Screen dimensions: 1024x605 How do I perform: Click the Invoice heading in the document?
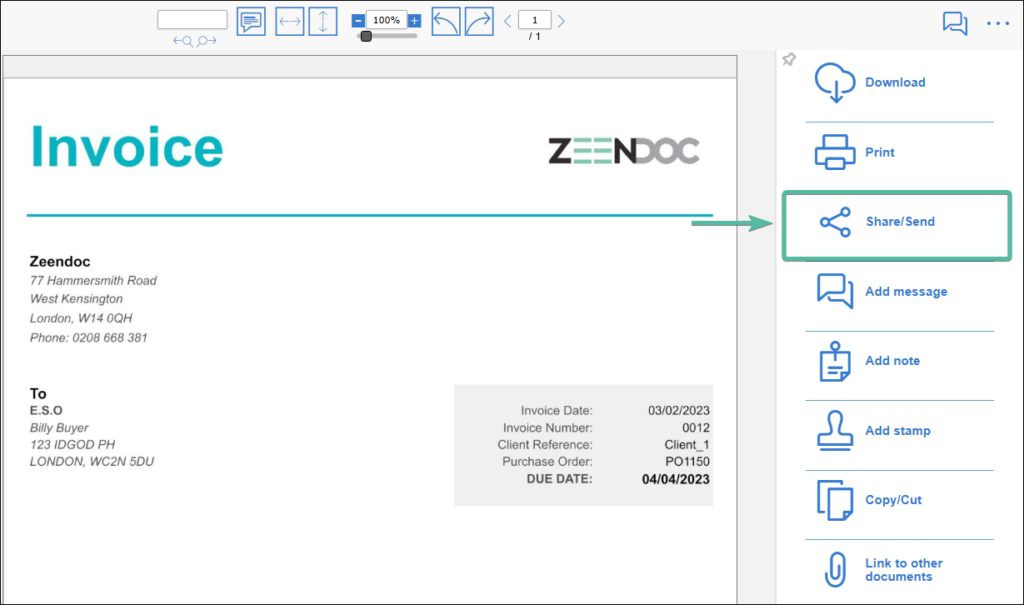pos(127,146)
